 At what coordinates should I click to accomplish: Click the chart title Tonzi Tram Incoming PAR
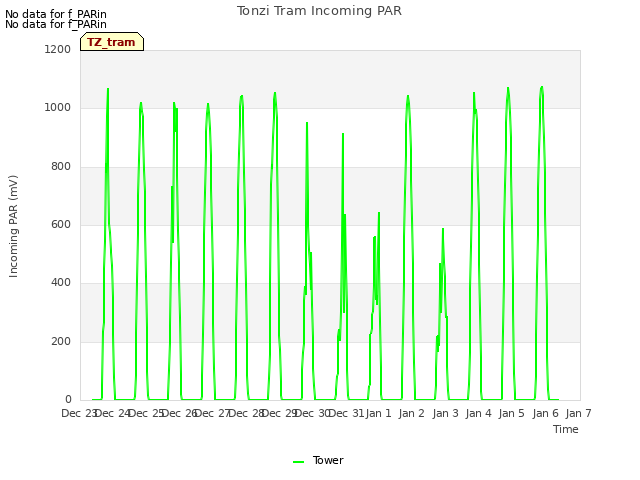pos(319,11)
